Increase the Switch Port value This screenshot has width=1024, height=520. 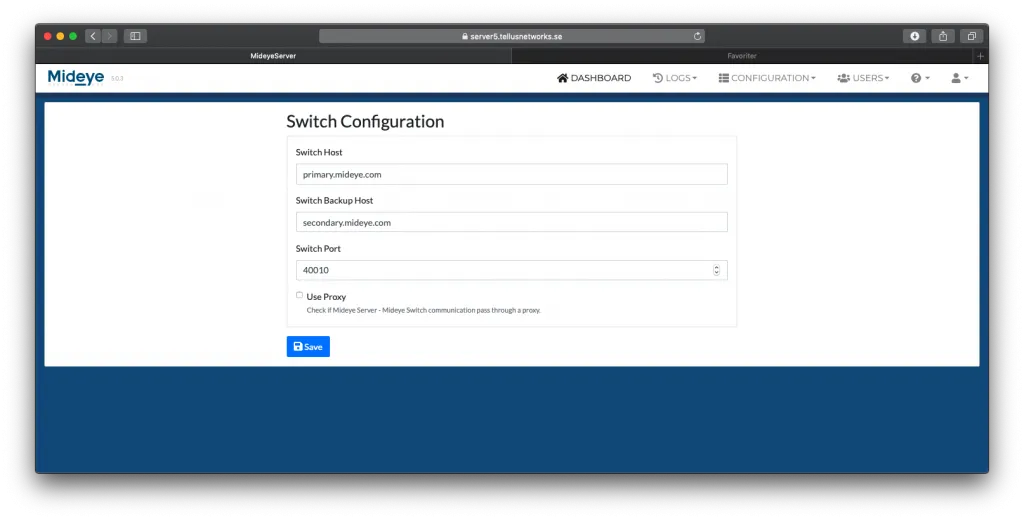click(716, 267)
